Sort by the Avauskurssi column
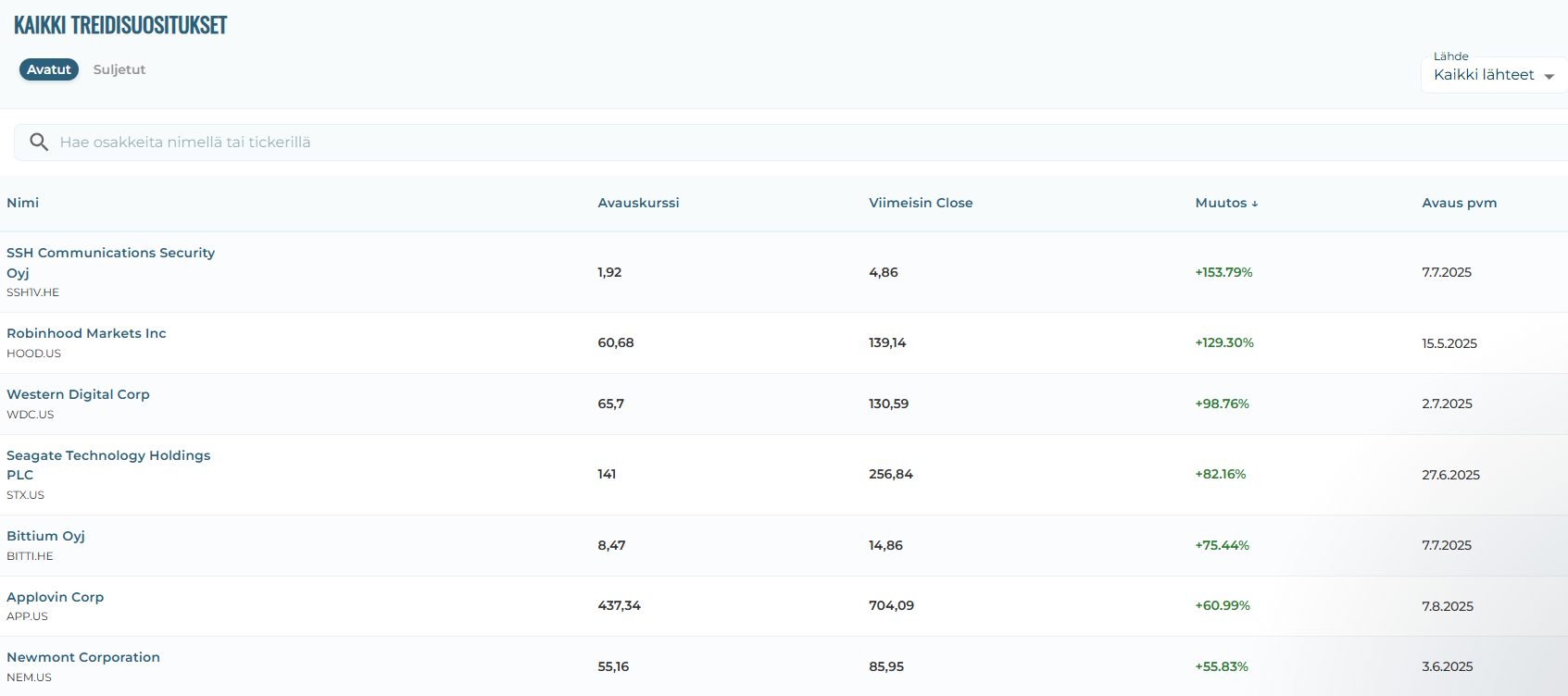This screenshot has width=1568, height=696. [x=638, y=203]
